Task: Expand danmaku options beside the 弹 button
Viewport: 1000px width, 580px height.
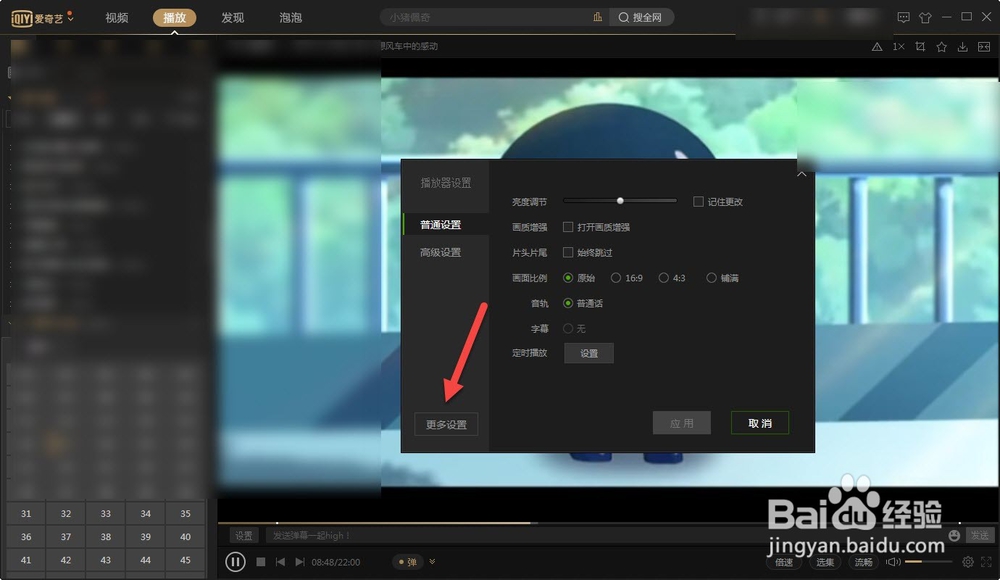Action: (x=433, y=562)
